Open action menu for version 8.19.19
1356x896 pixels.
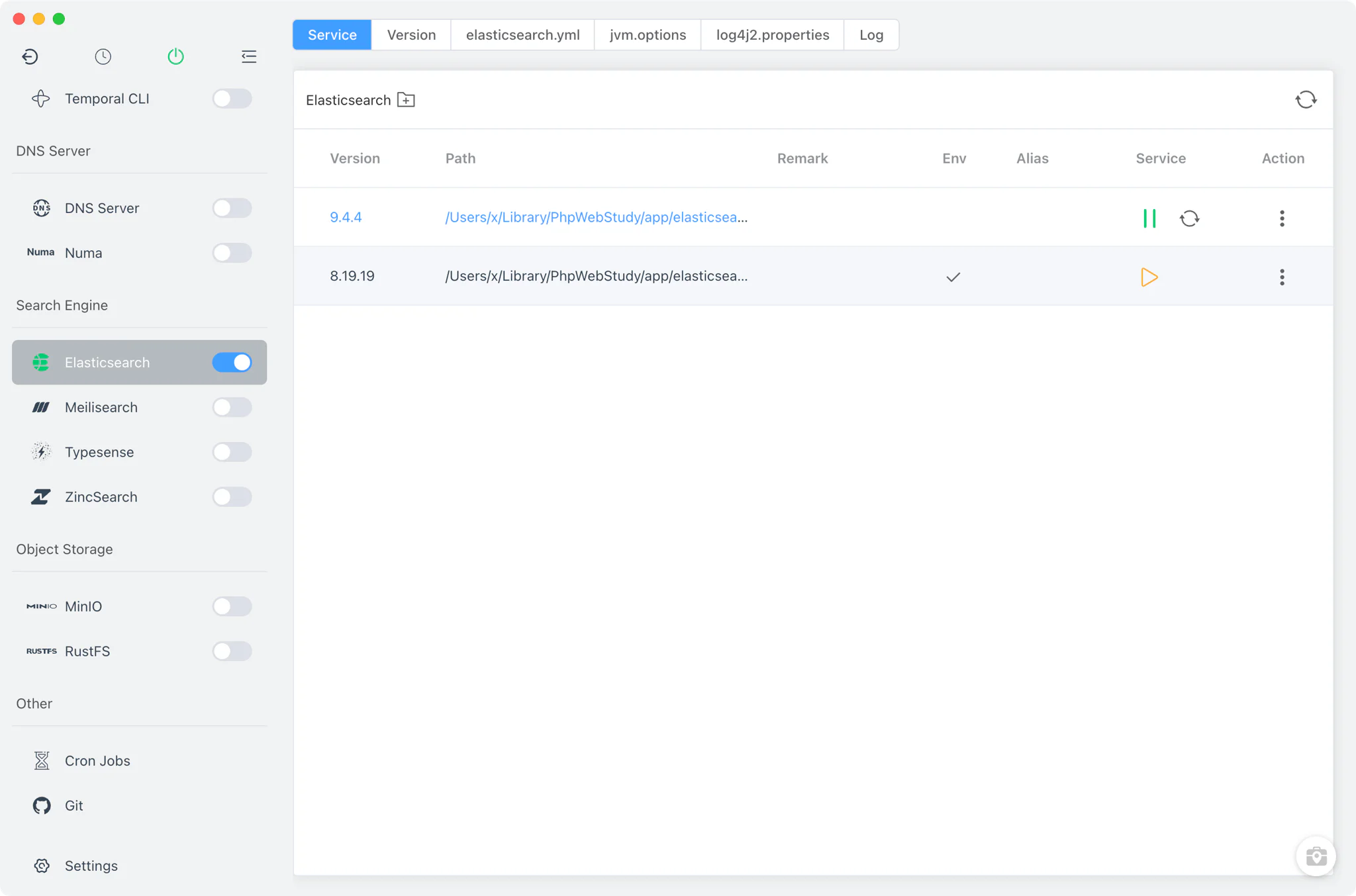[1282, 277]
